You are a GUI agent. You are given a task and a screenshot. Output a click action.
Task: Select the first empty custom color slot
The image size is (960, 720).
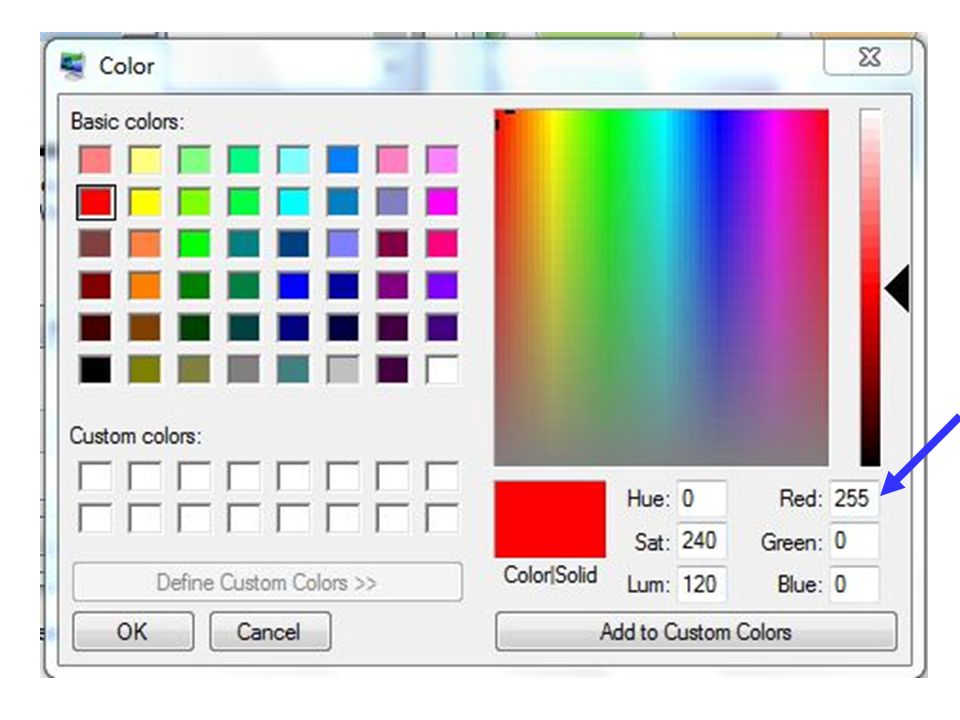(96, 476)
